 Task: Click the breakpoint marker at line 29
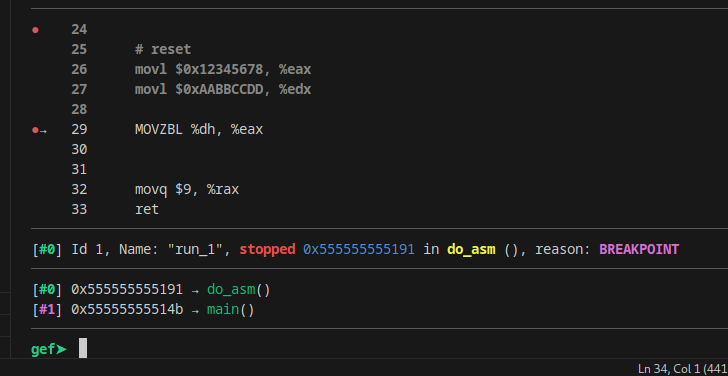tap(35, 130)
